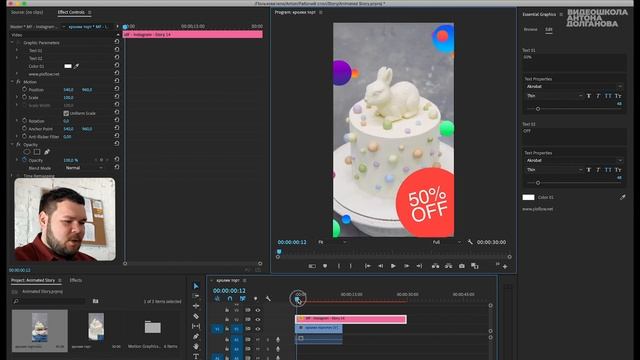This screenshot has height=360, width=640.
Task: Step forward one frame
Action: [406, 266]
